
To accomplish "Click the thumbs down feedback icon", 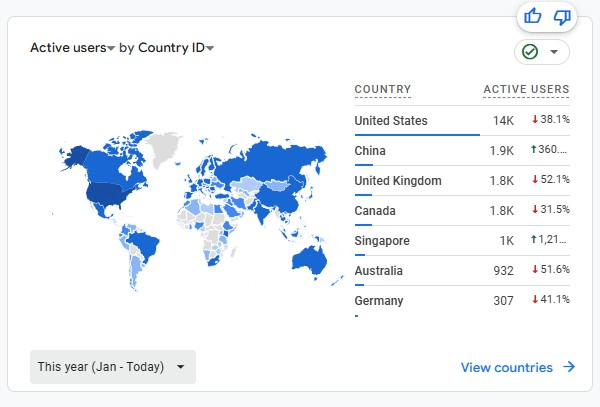I will click(562, 16).
